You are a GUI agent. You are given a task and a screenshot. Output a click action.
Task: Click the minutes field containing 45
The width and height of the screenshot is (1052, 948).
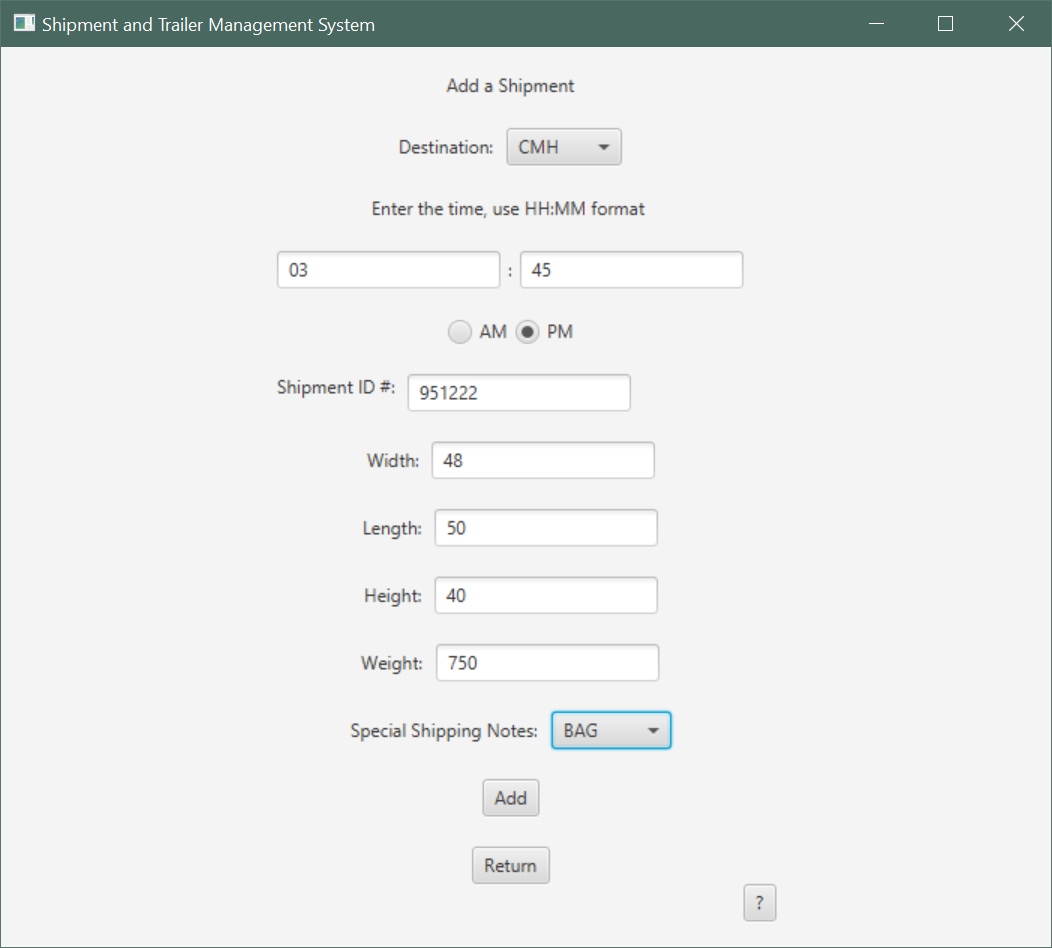(631, 269)
